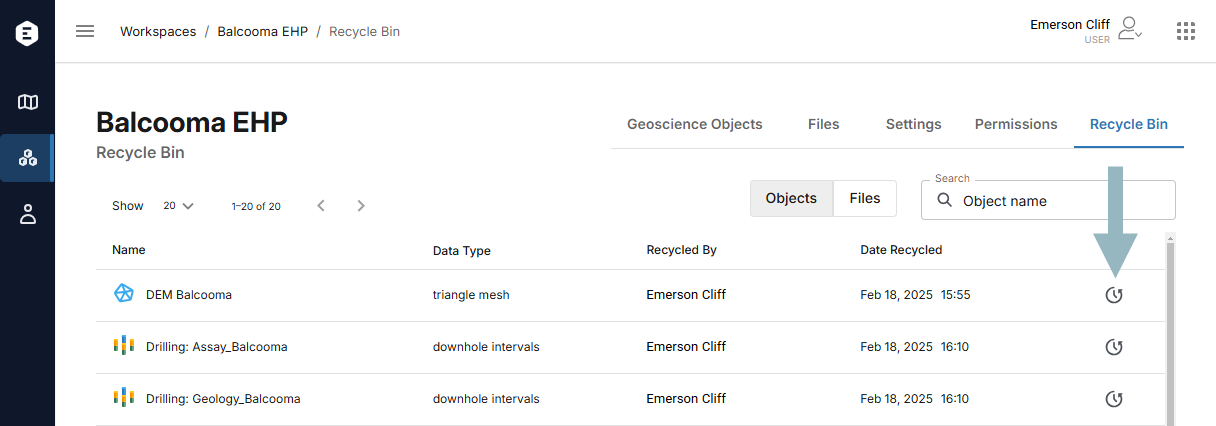
Task: Open the map view in sidebar
Action: pyautogui.click(x=28, y=102)
